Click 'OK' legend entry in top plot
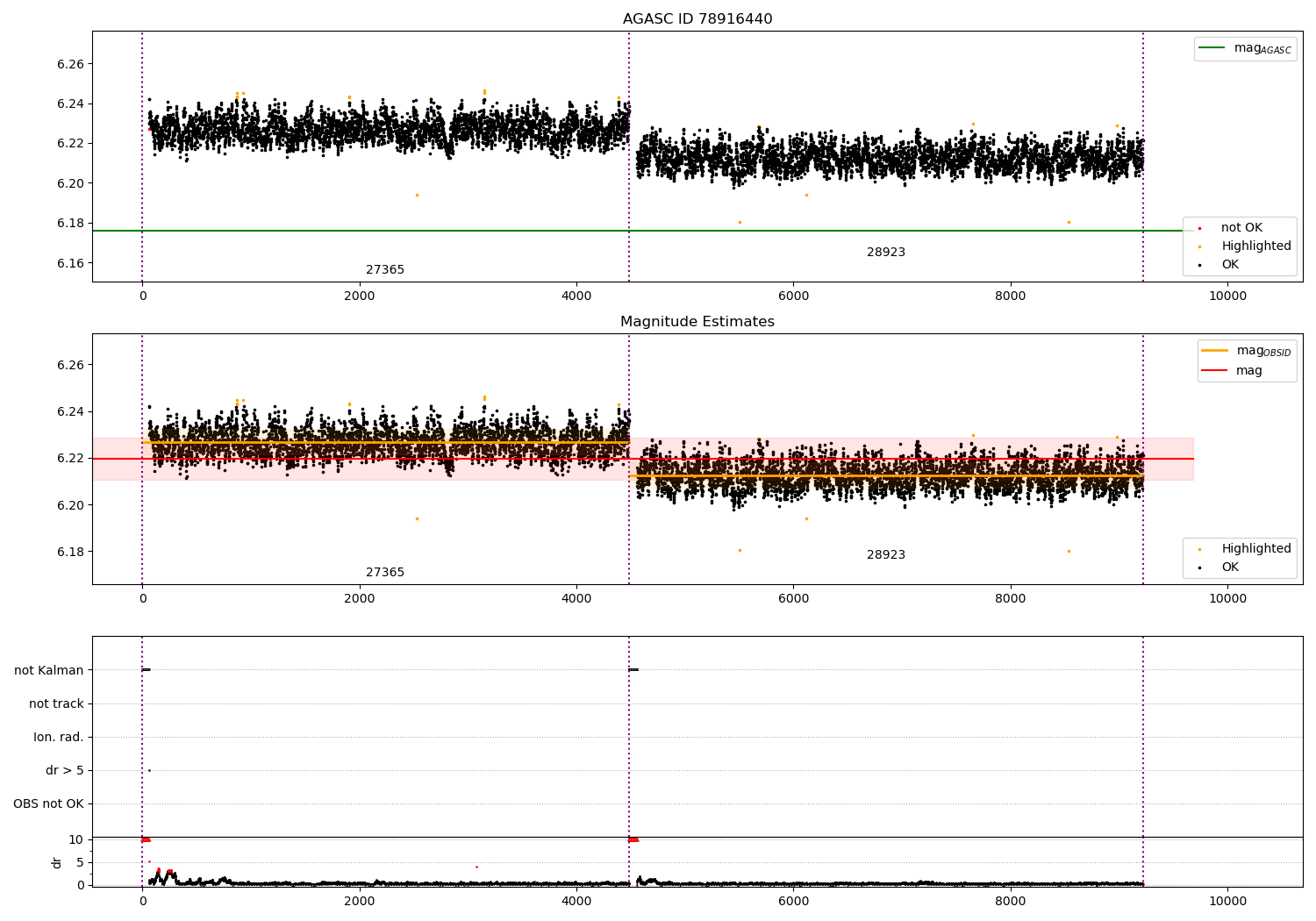The width and height of the screenshot is (1316, 921). (x=1219, y=265)
